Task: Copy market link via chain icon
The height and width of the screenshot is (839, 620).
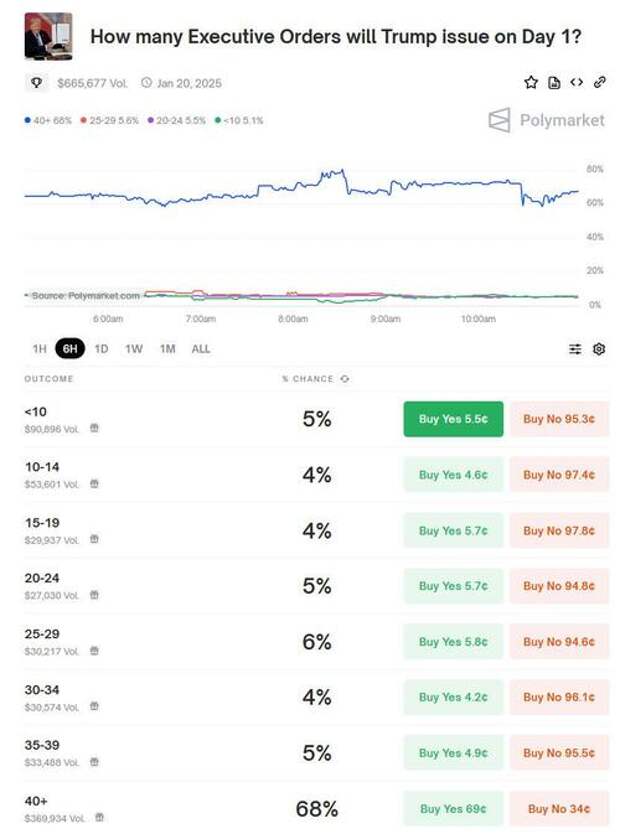Action: tap(600, 83)
